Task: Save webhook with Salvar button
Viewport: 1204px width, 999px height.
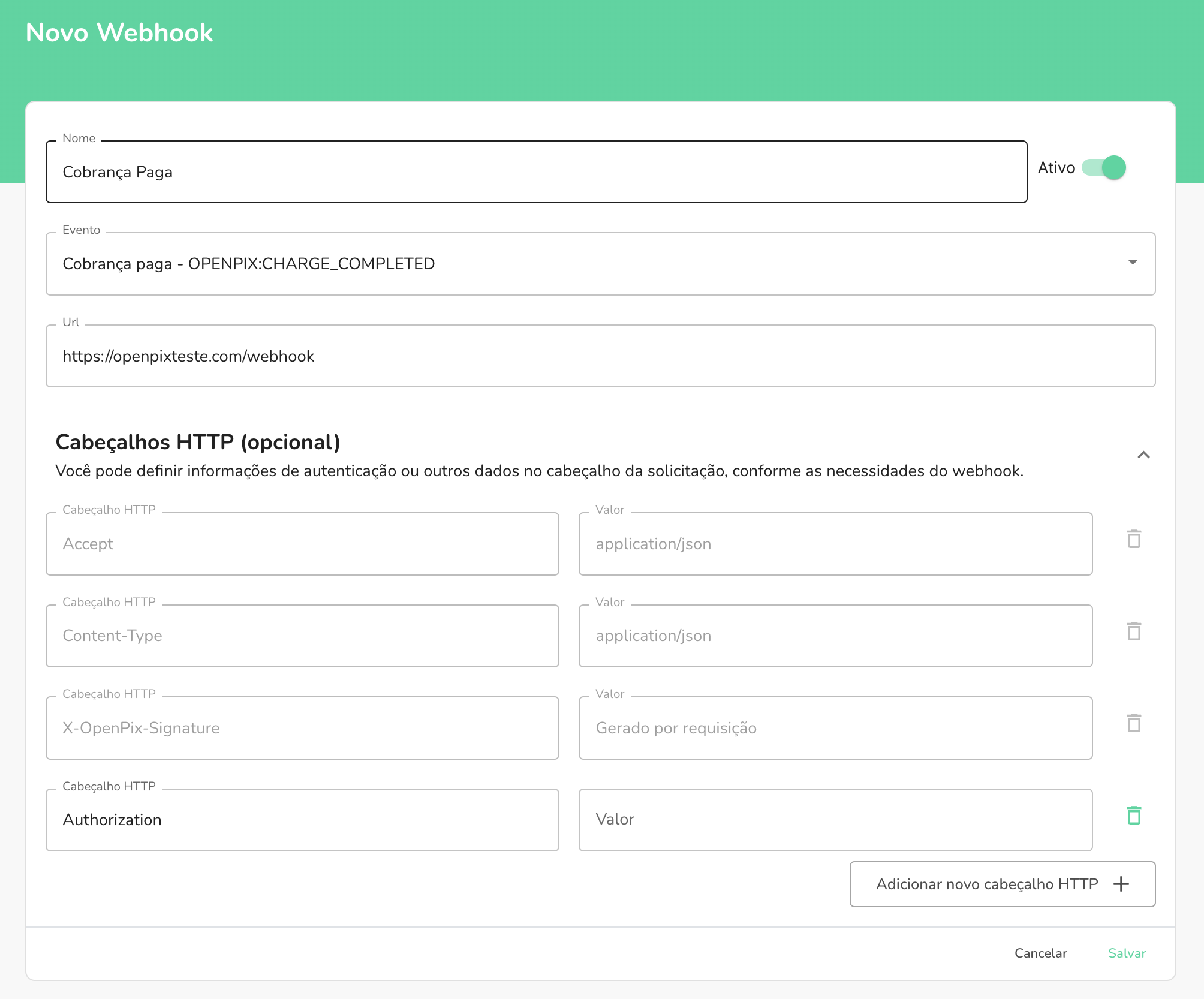Action: click(x=1126, y=953)
